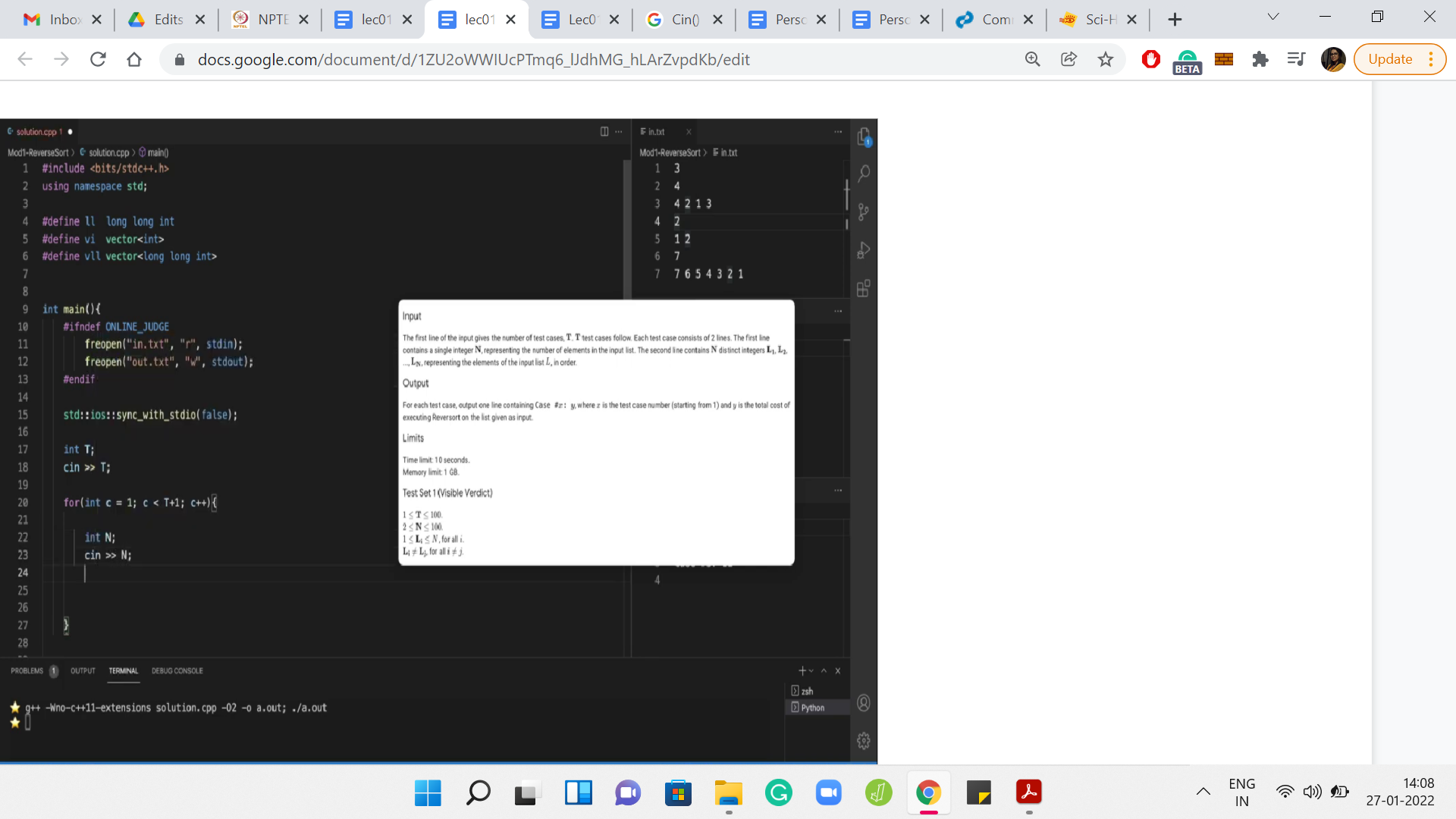Open the Extensions puzzle piece menu

click(x=1260, y=59)
